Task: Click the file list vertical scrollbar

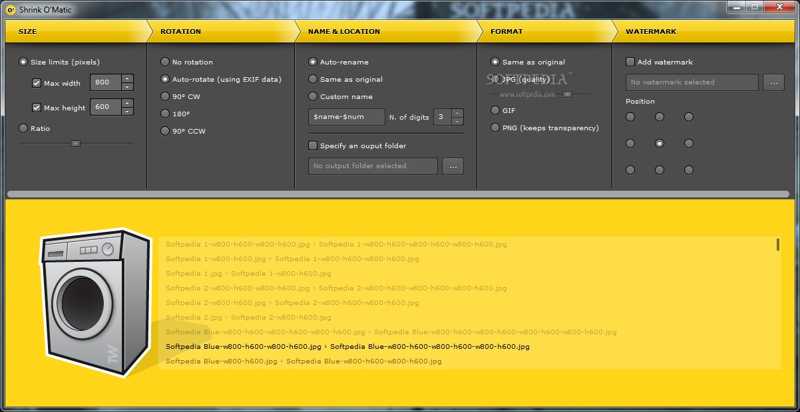Action: (777, 245)
